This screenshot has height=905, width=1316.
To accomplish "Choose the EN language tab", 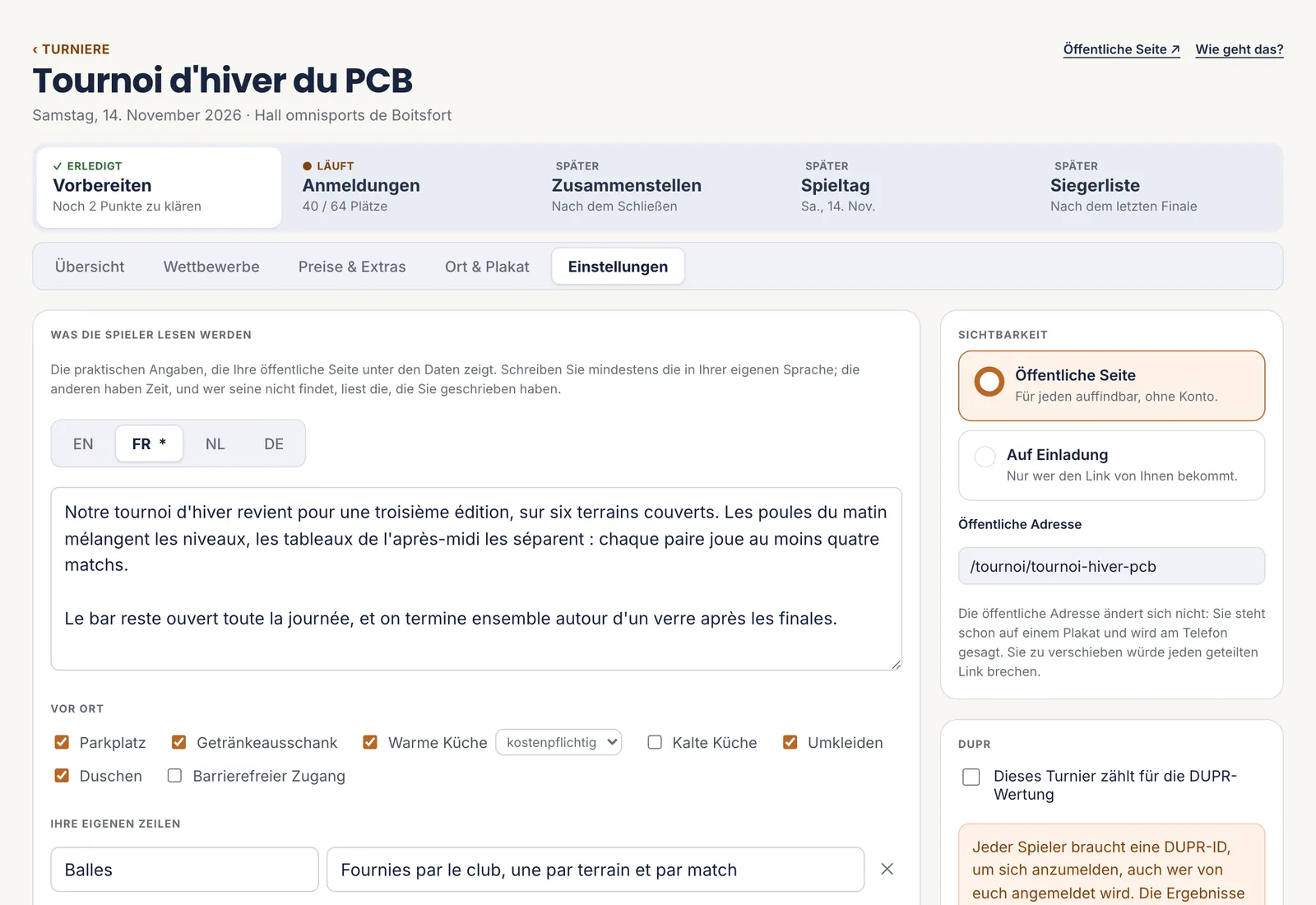I will click(x=83, y=444).
